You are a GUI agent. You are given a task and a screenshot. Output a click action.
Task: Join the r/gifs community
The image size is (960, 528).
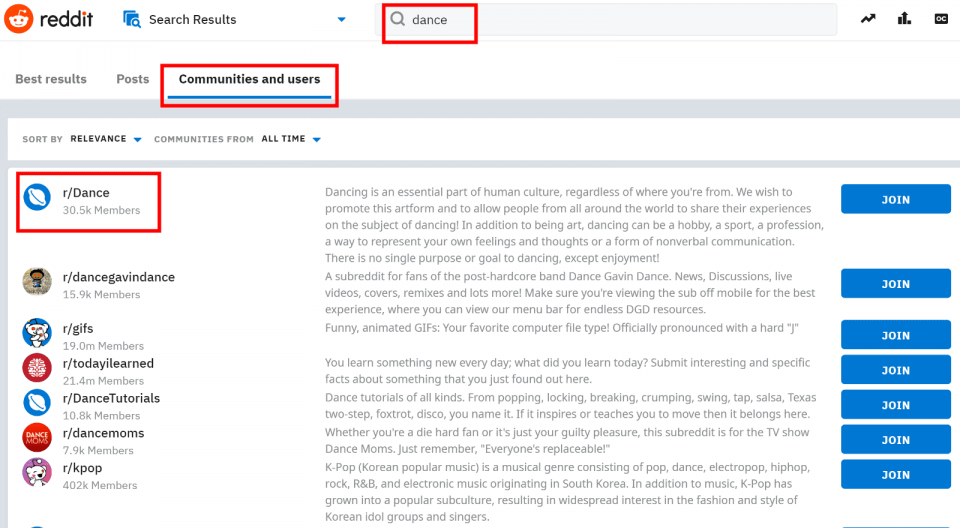[x=896, y=335]
